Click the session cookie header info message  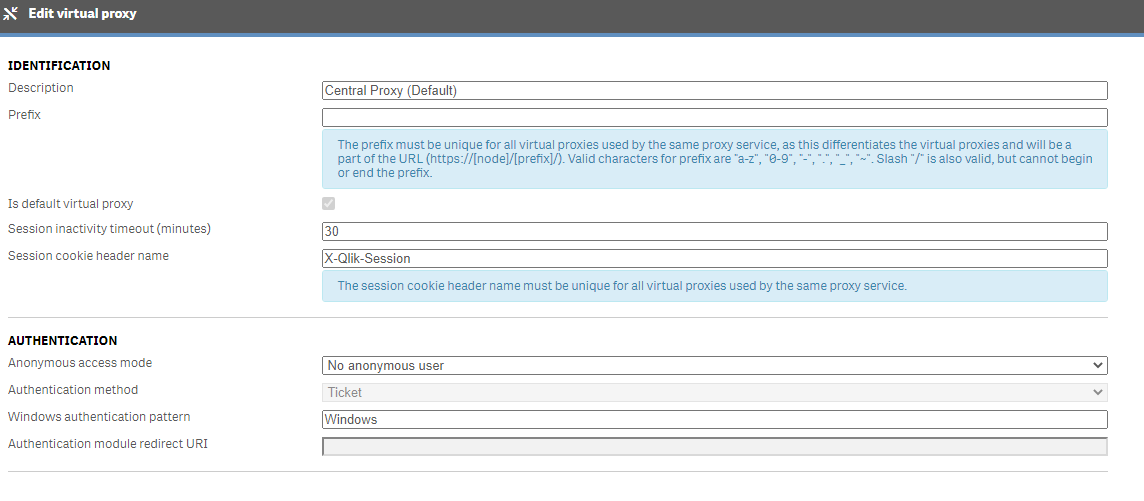(714, 286)
